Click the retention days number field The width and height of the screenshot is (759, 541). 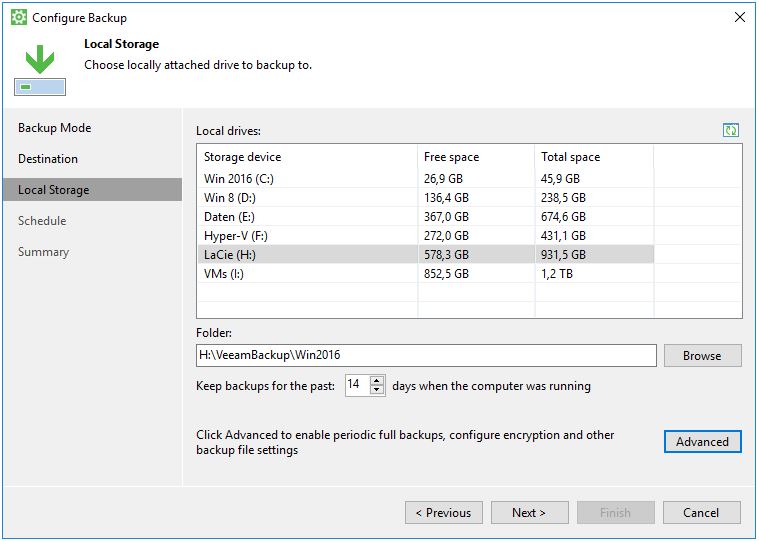tap(358, 385)
